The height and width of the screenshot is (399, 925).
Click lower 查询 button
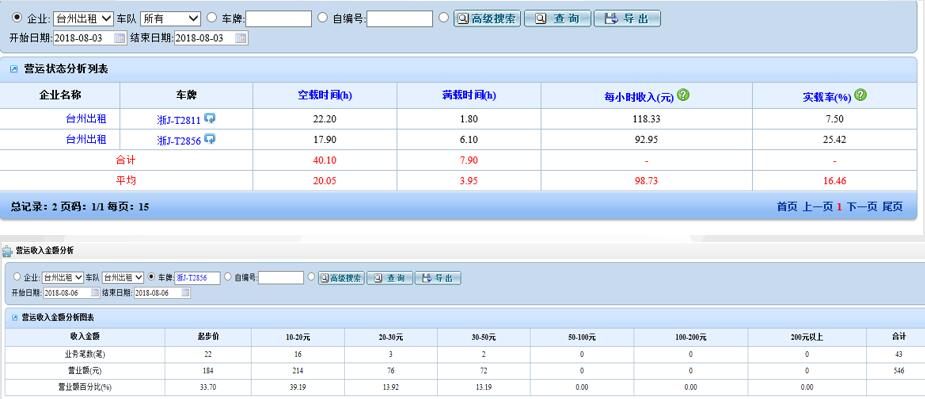click(x=390, y=278)
